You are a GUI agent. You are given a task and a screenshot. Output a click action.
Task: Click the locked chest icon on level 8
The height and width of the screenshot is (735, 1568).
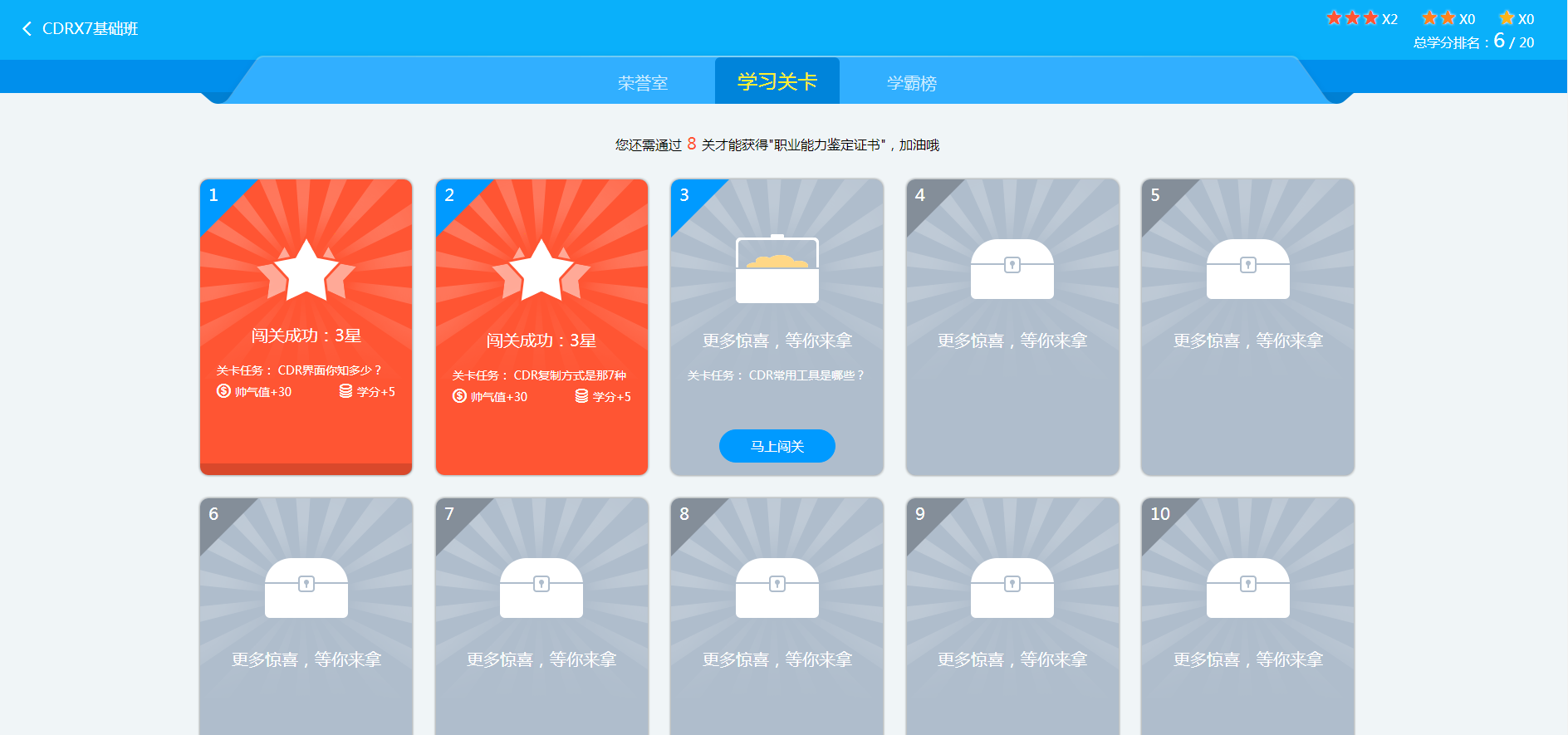pos(777,588)
